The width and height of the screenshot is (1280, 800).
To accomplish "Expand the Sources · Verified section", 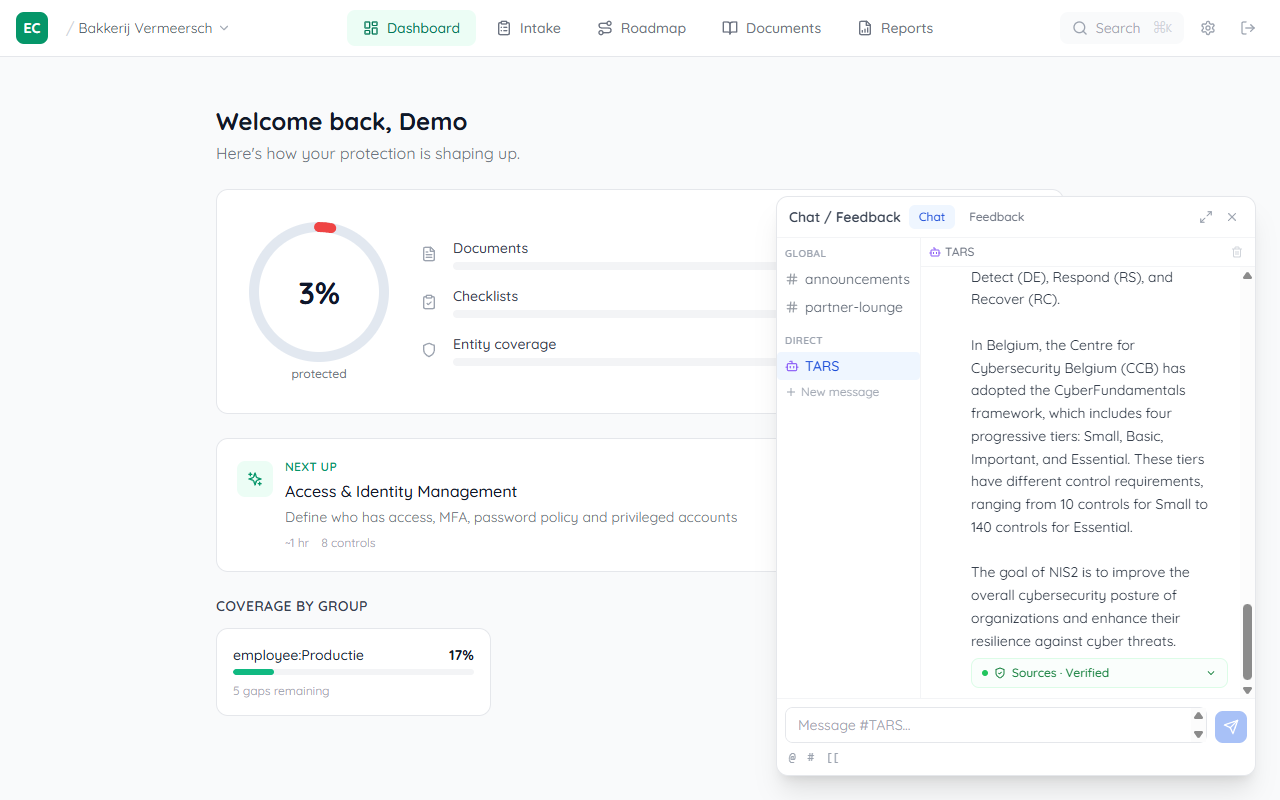I will [1099, 673].
